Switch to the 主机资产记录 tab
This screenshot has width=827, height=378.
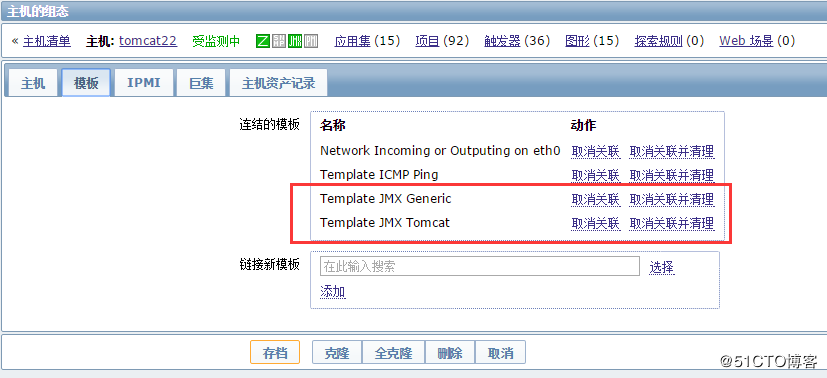[x=278, y=83]
